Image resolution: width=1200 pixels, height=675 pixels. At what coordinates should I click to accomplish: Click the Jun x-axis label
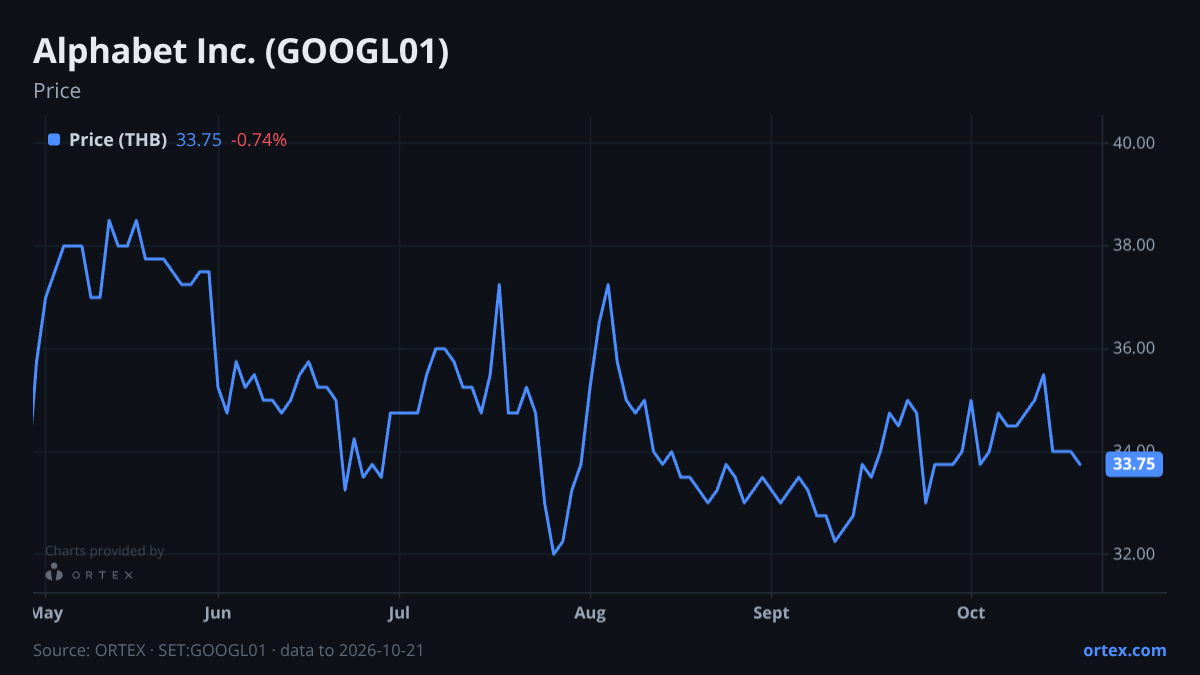point(217,612)
